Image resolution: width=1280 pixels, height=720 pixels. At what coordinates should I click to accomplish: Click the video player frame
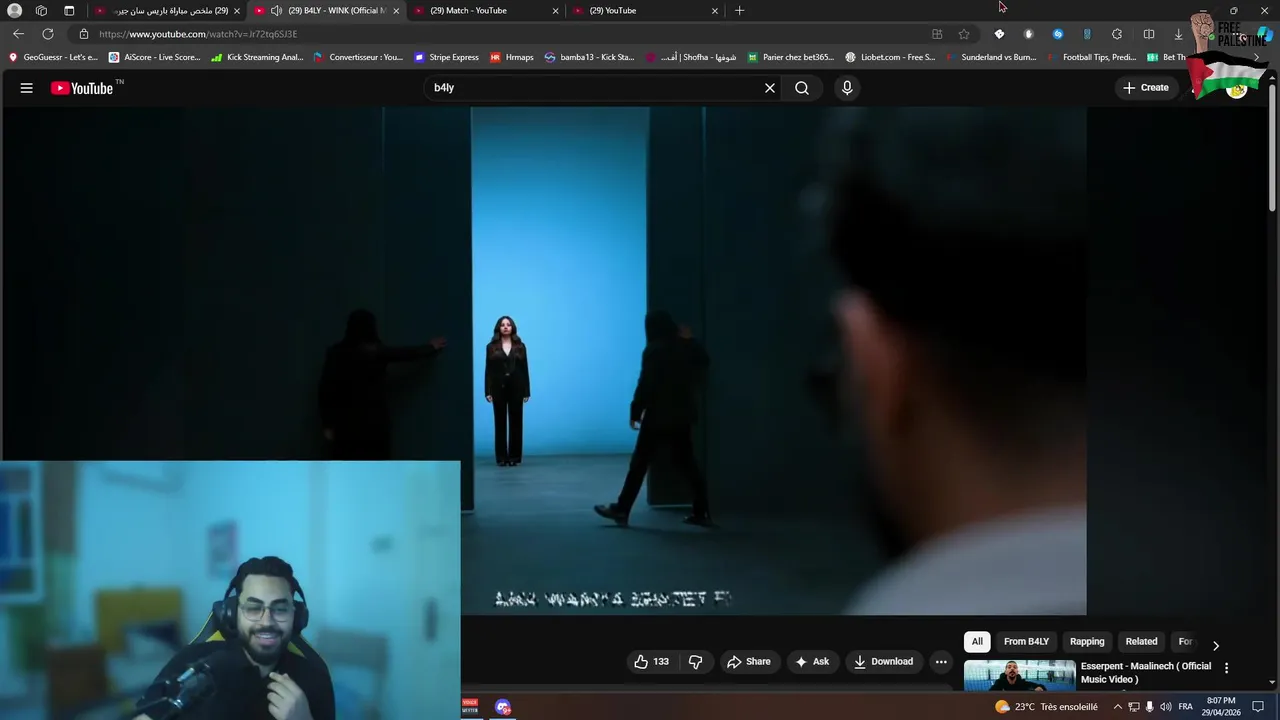(544, 360)
